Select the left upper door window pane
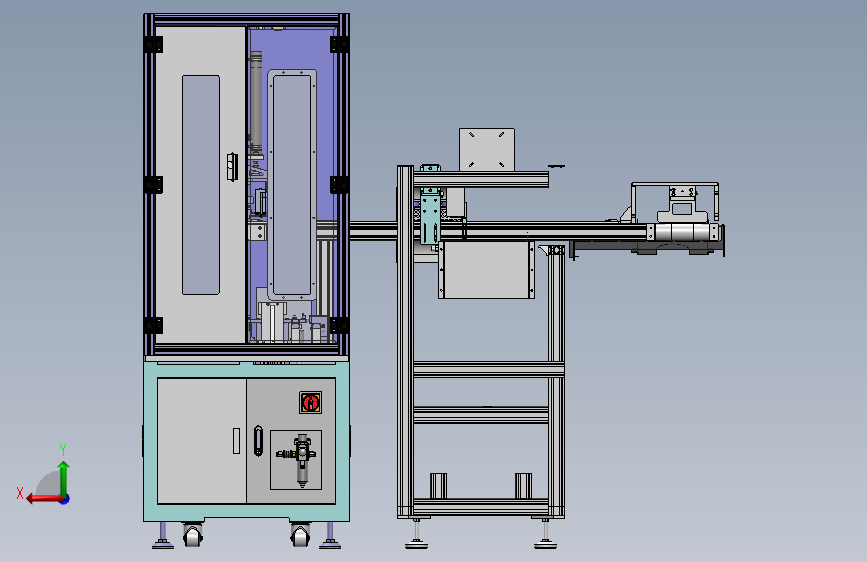This screenshot has height=562, width=867. pos(201,185)
